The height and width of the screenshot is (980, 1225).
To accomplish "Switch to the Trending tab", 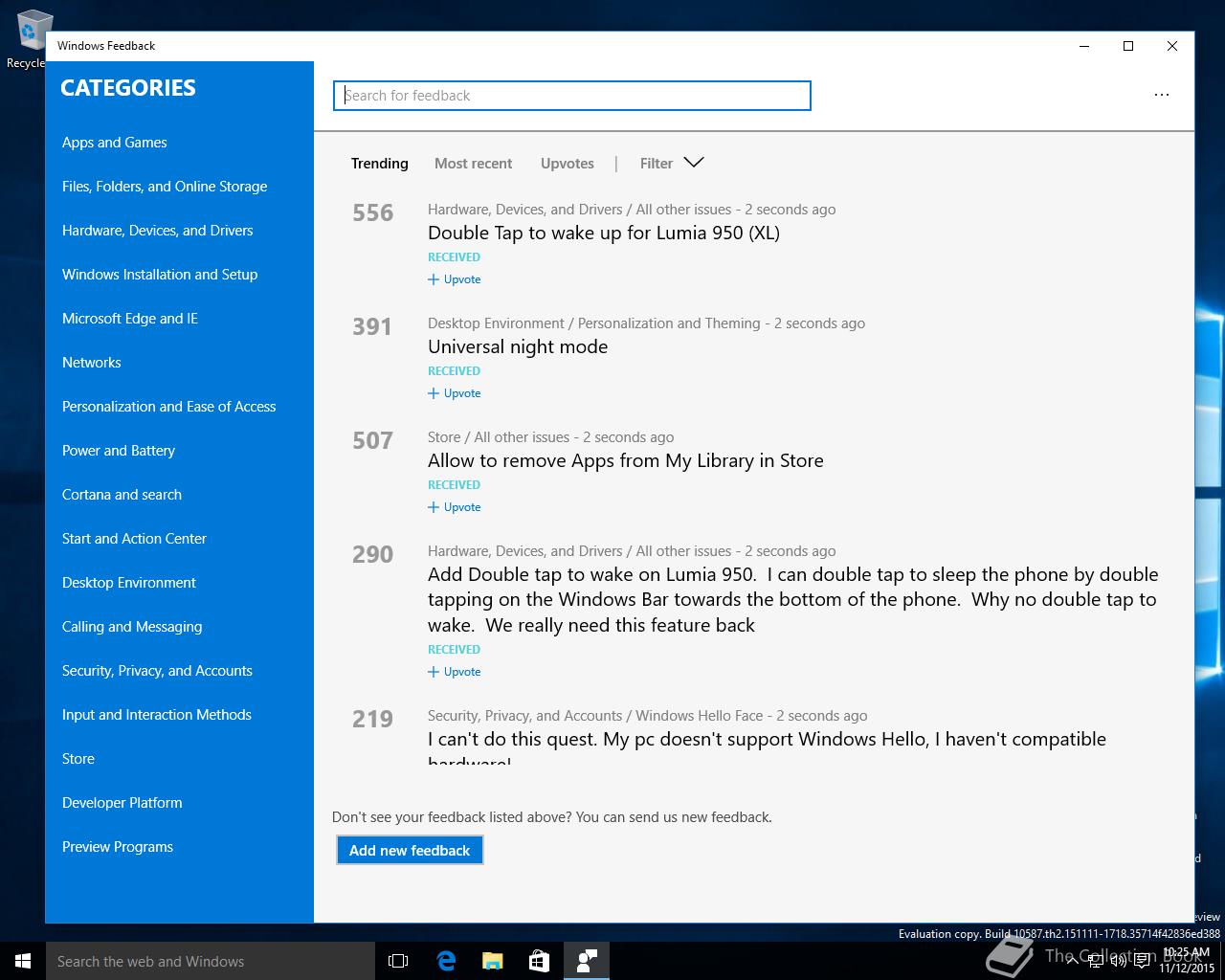I will [379, 164].
